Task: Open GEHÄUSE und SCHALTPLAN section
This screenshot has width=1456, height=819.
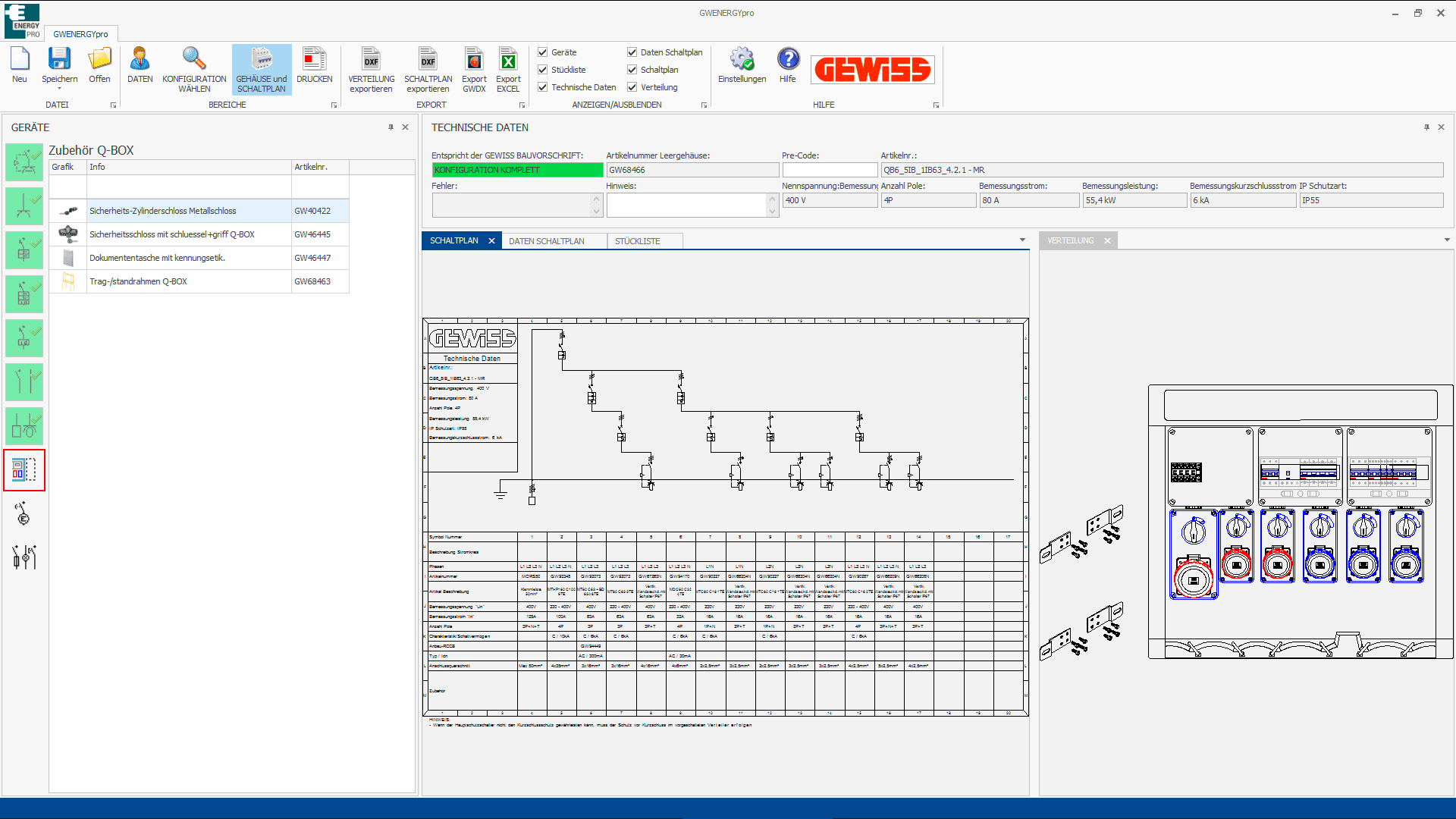Action: [x=262, y=69]
